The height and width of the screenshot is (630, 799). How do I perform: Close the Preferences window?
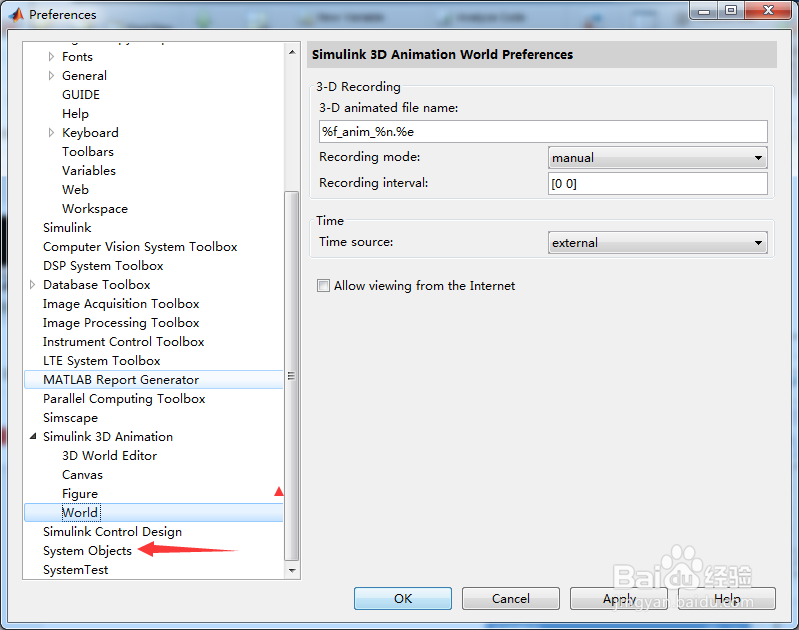point(768,10)
